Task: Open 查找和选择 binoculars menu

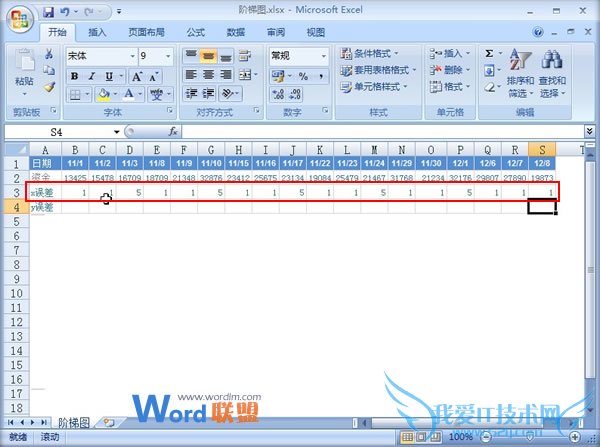Action: click(x=552, y=73)
